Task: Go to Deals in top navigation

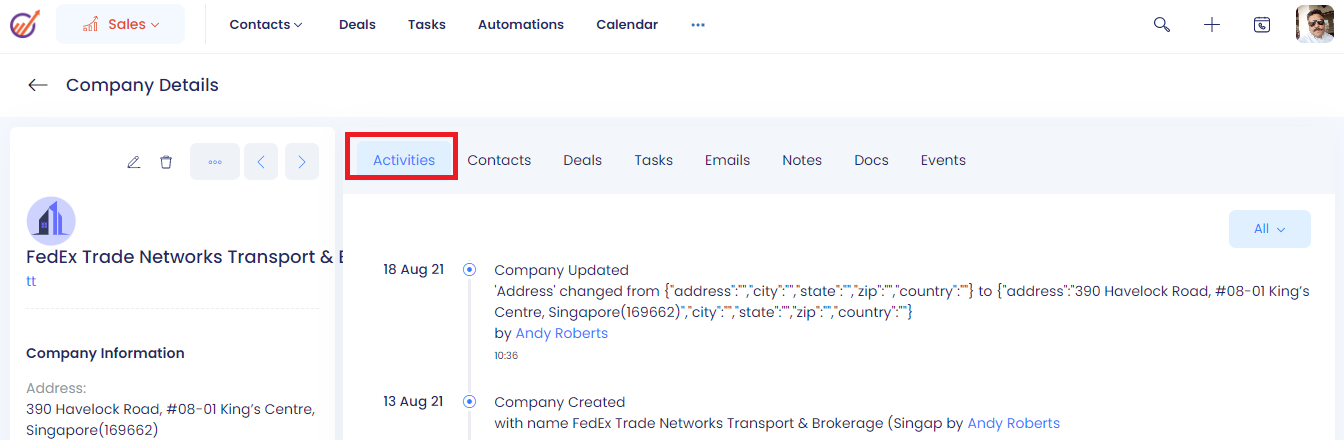Action: coord(357,24)
